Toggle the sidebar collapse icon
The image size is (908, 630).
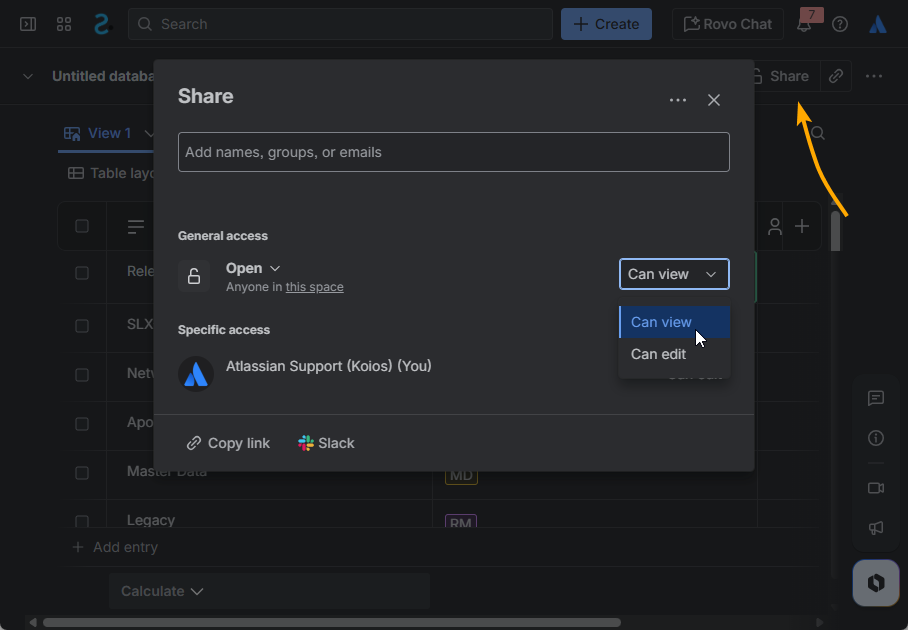click(28, 24)
